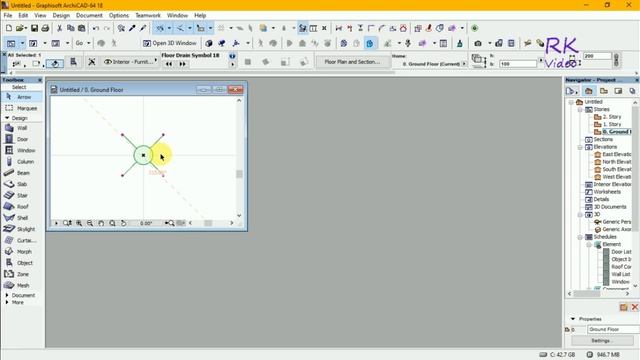The width and height of the screenshot is (640, 360).
Task: Click the Ground Floor name field in Properties
Action: pos(613,329)
